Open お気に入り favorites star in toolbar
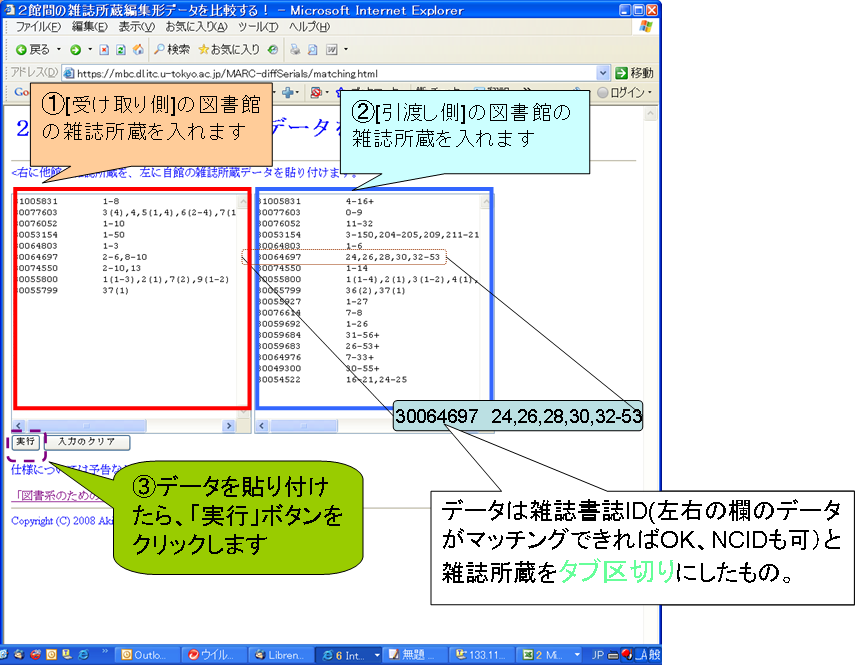The height and width of the screenshot is (665, 855). click(203, 50)
